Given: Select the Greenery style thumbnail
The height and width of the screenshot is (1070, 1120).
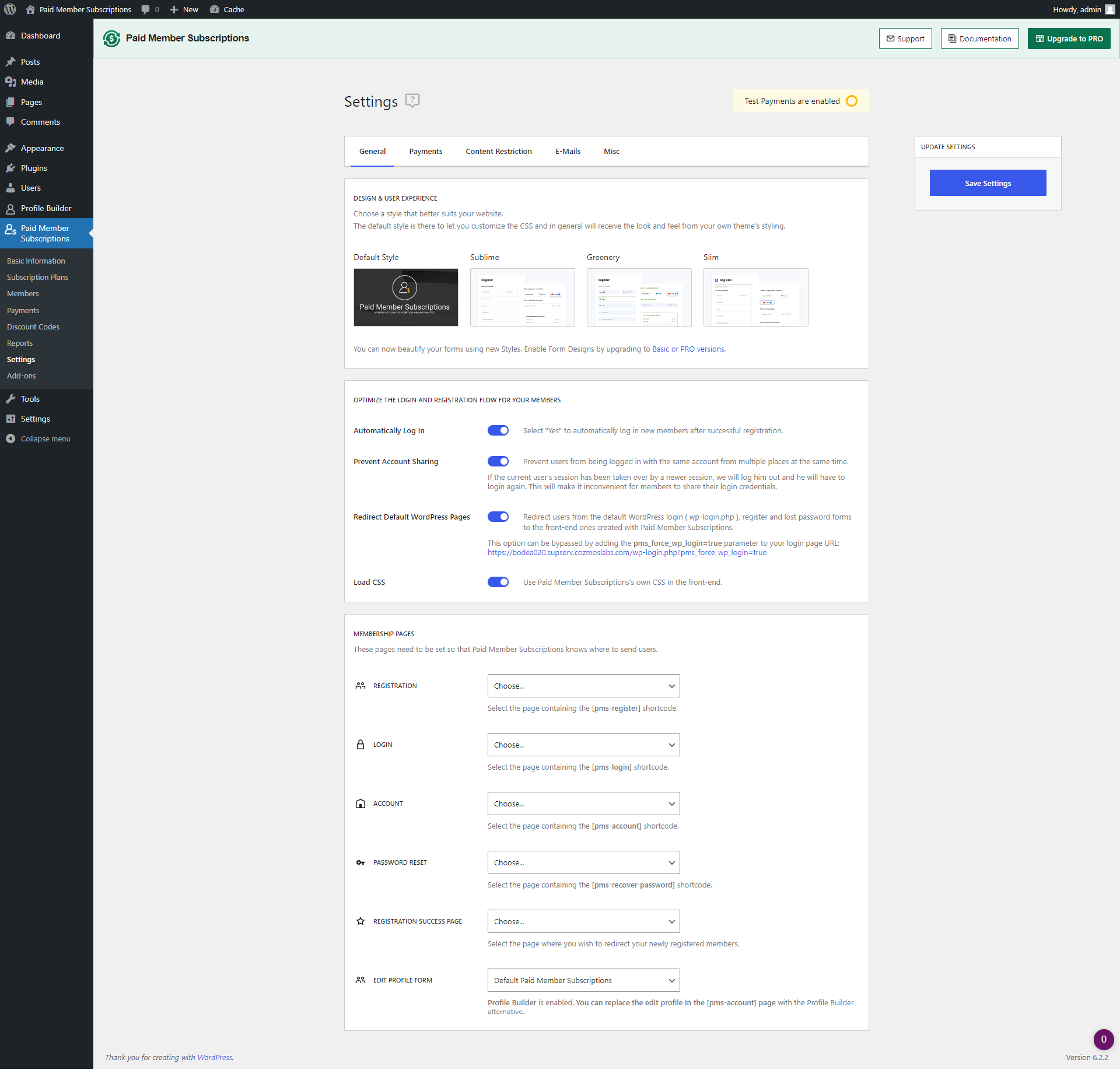Looking at the screenshot, I should pos(639,297).
